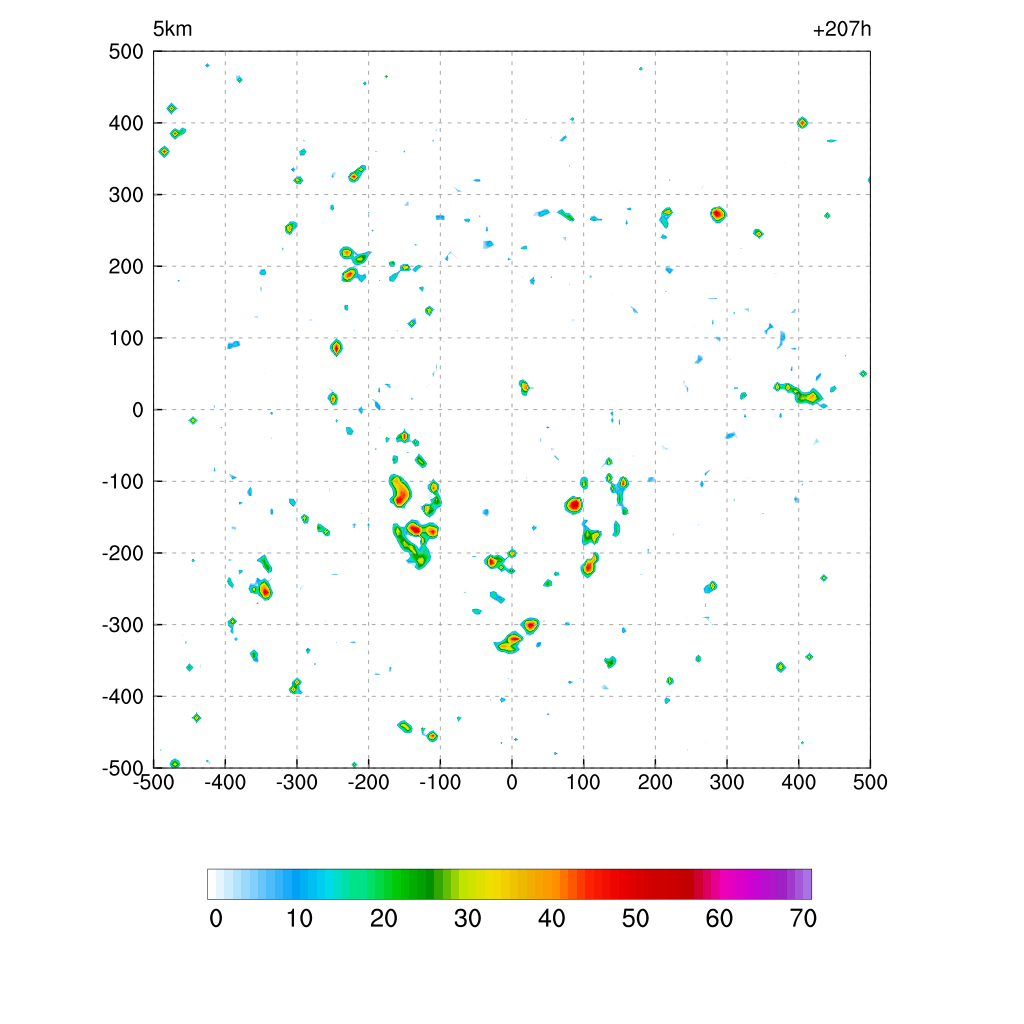Click y-axis tick label -200
Screen dimensions: 1024x1024
click(123, 553)
